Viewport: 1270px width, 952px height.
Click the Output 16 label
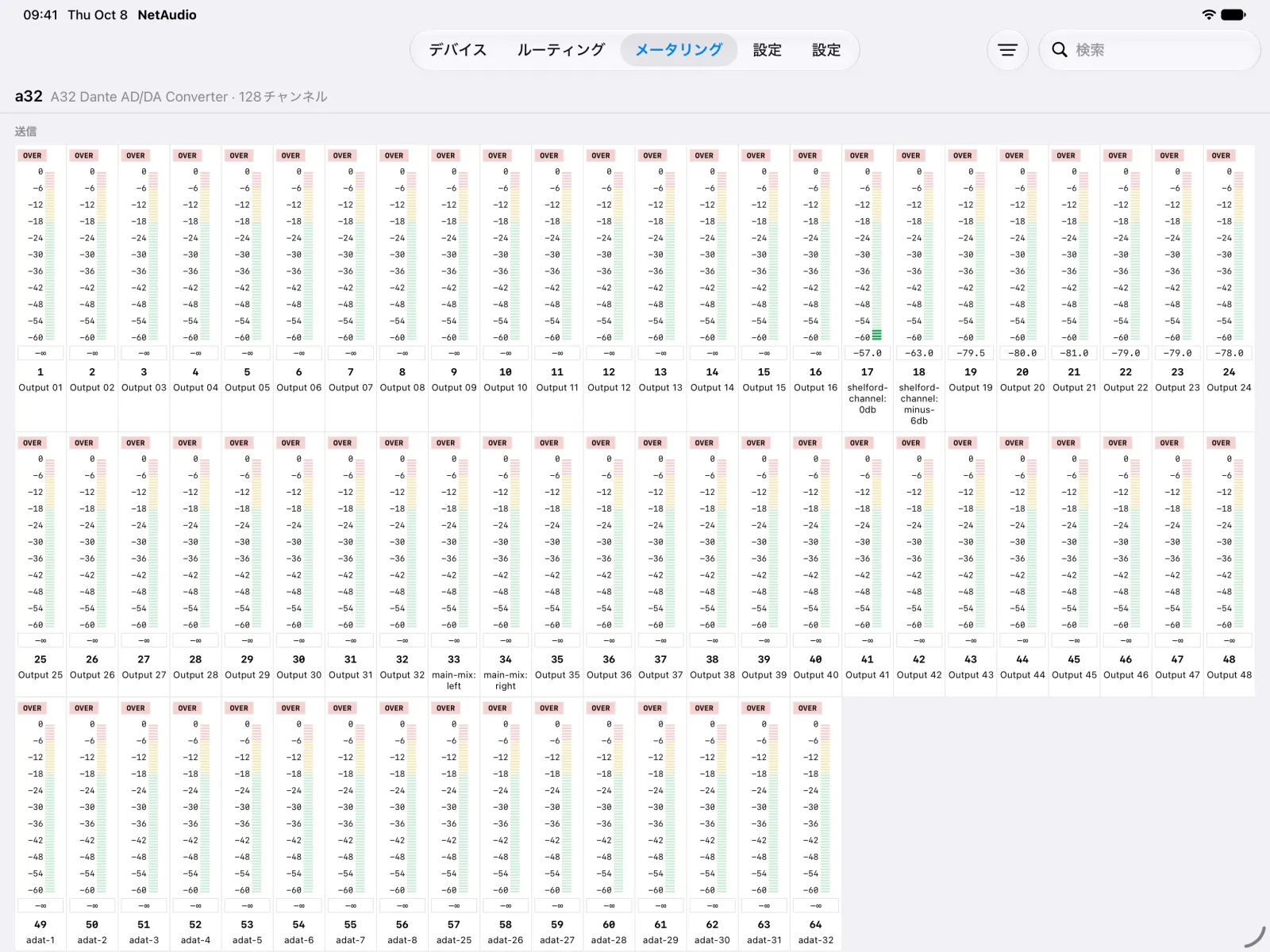[815, 388]
